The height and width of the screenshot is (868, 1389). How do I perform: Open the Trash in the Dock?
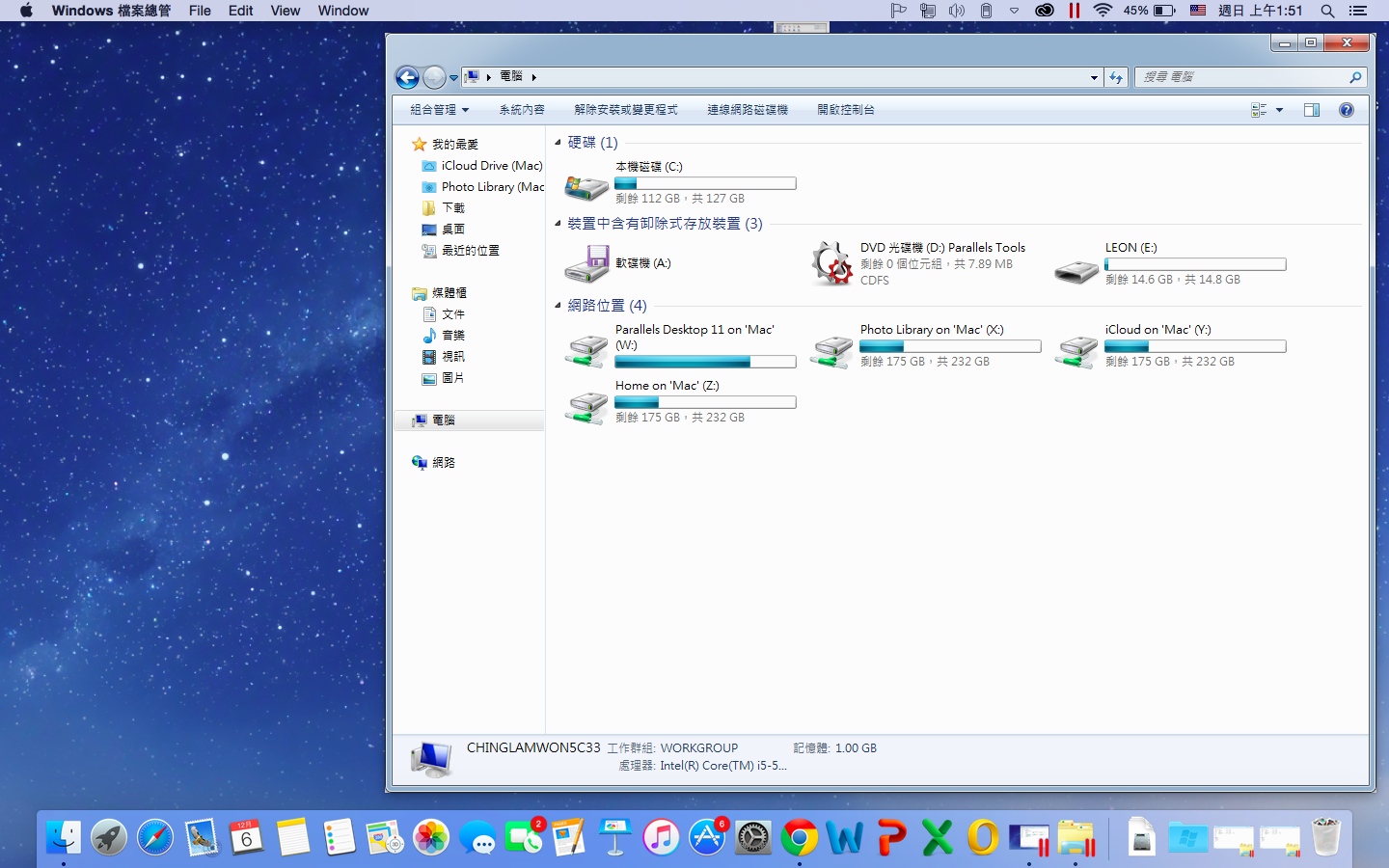pyautogui.click(x=1326, y=837)
